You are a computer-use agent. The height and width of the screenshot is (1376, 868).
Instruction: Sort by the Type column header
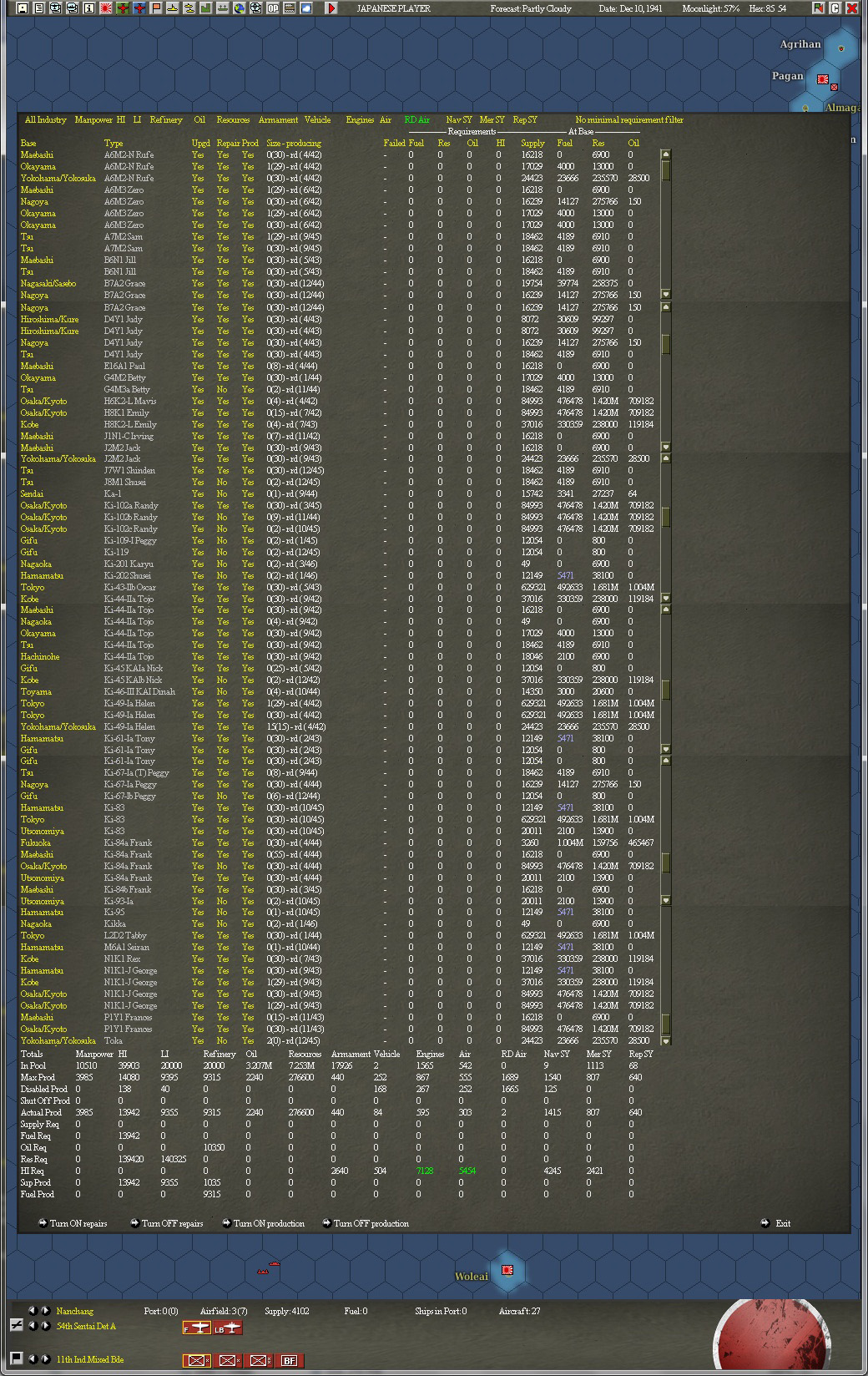click(x=113, y=143)
